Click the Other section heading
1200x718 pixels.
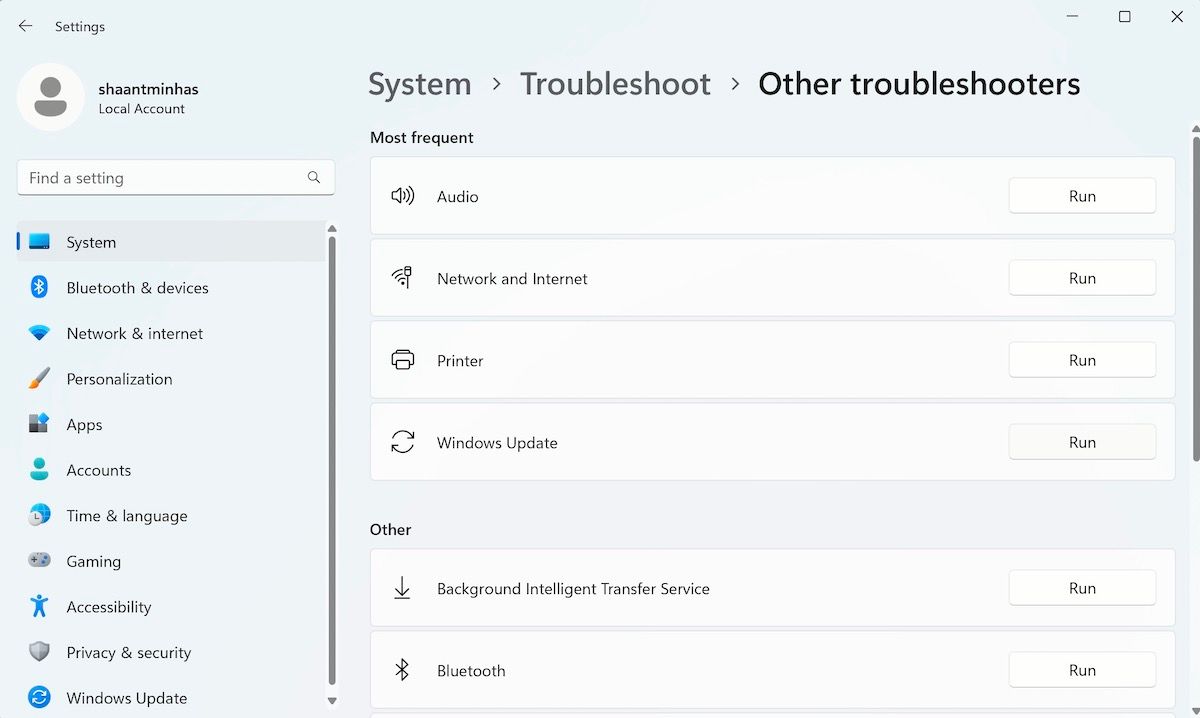tap(390, 529)
